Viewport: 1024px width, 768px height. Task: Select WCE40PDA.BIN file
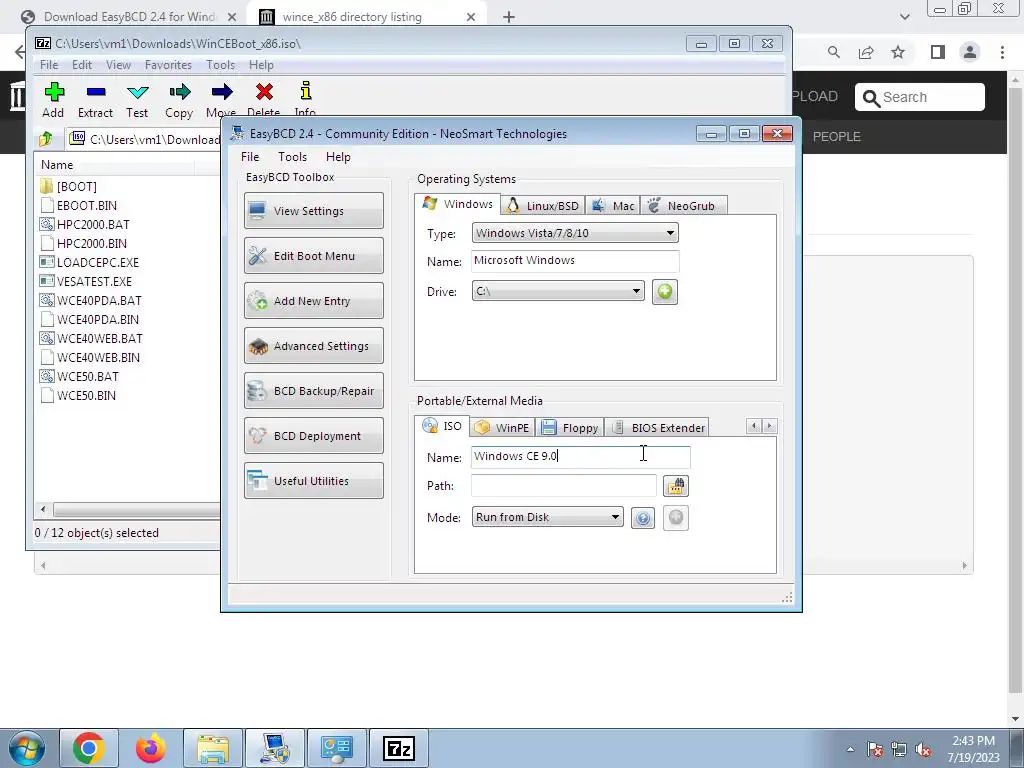[89, 319]
